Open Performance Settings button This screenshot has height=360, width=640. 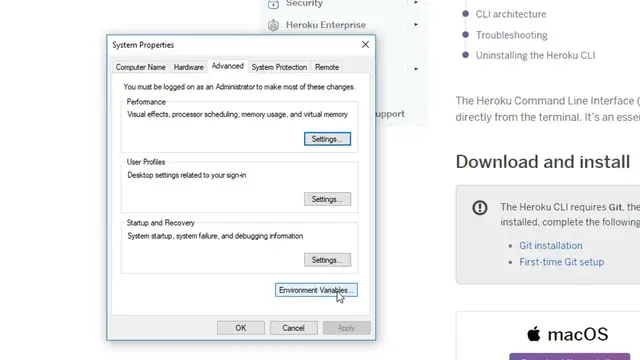[327, 139]
